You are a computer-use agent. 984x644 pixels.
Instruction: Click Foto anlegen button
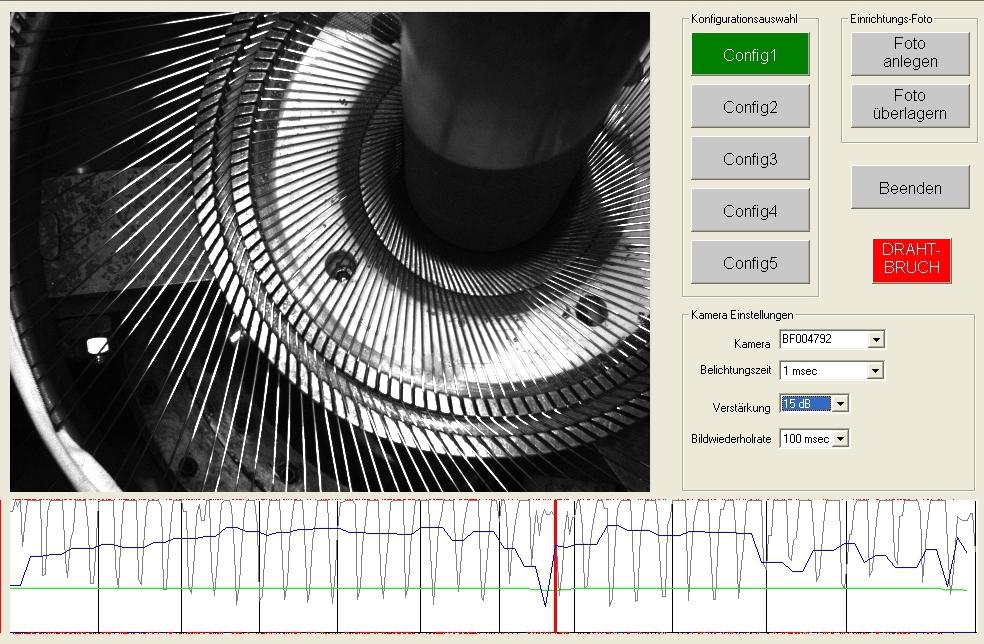[x=910, y=53]
